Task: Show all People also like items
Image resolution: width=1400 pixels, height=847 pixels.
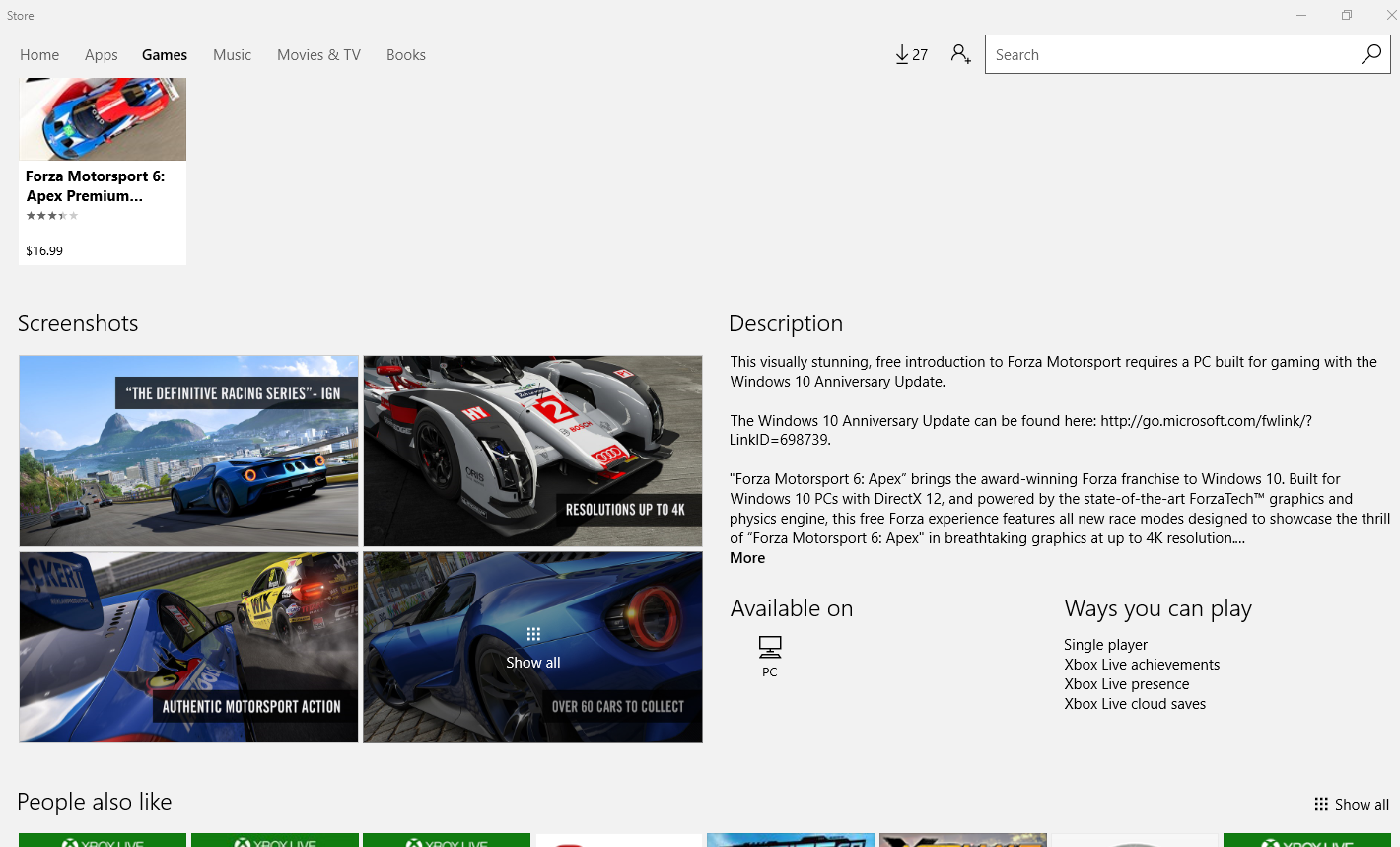Action: (x=1352, y=805)
